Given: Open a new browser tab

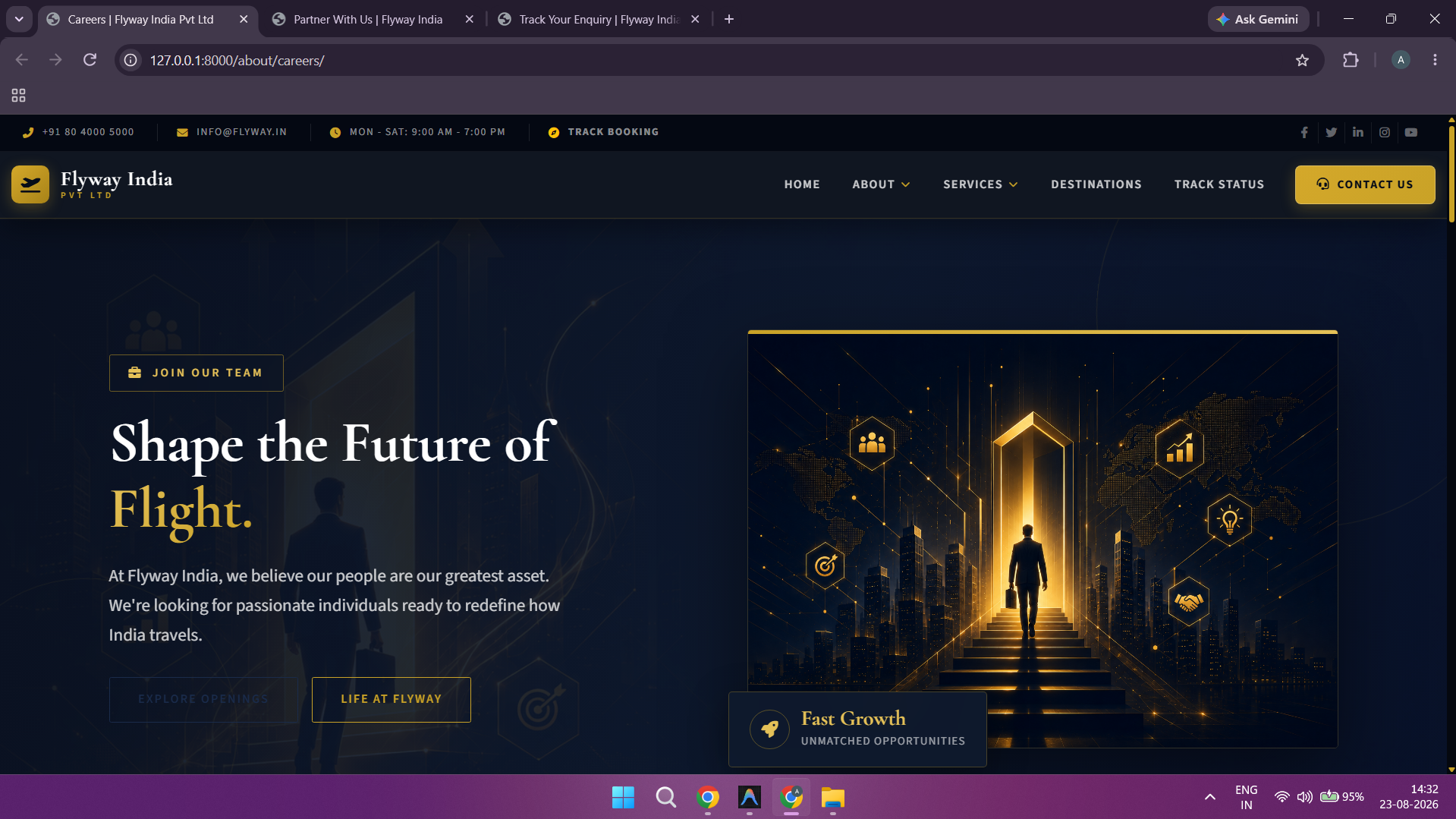Looking at the screenshot, I should point(729,19).
